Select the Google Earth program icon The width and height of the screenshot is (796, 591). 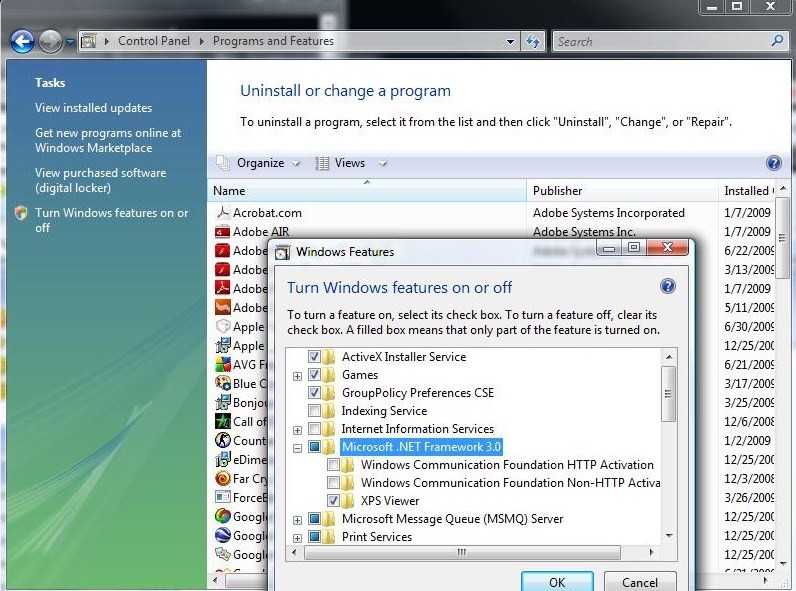coord(222,535)
